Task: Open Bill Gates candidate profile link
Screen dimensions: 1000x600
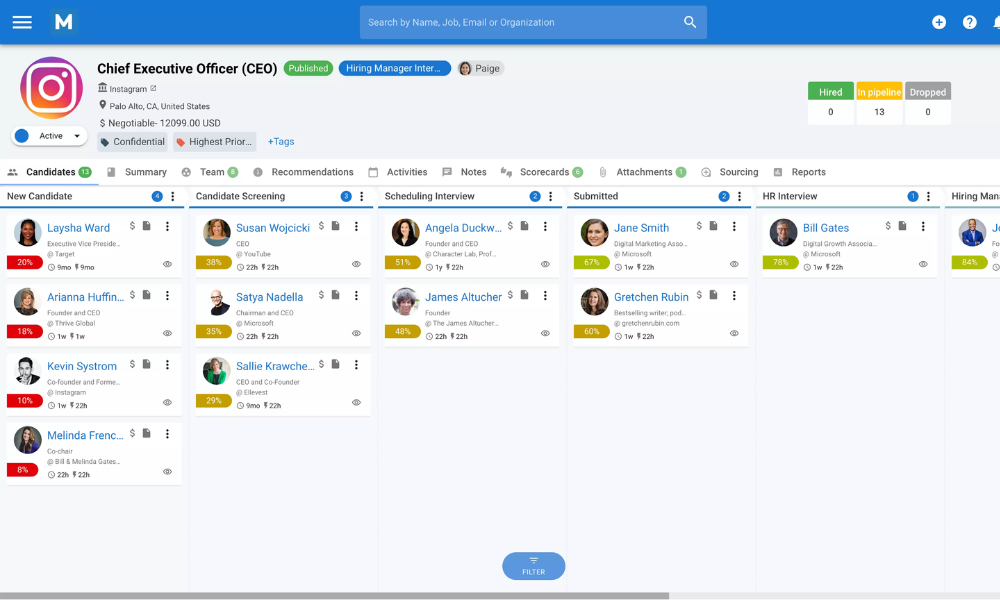Action: click(x=826, y=228)
